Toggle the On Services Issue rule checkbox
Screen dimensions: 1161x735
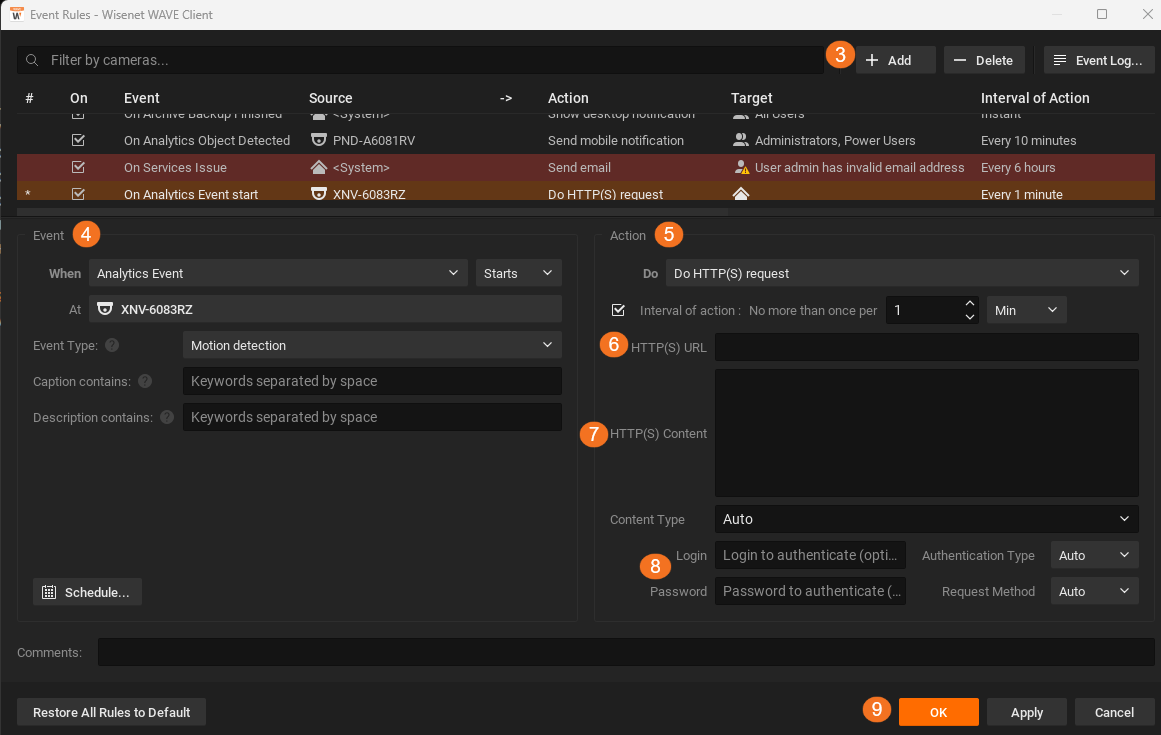[78, 167]
